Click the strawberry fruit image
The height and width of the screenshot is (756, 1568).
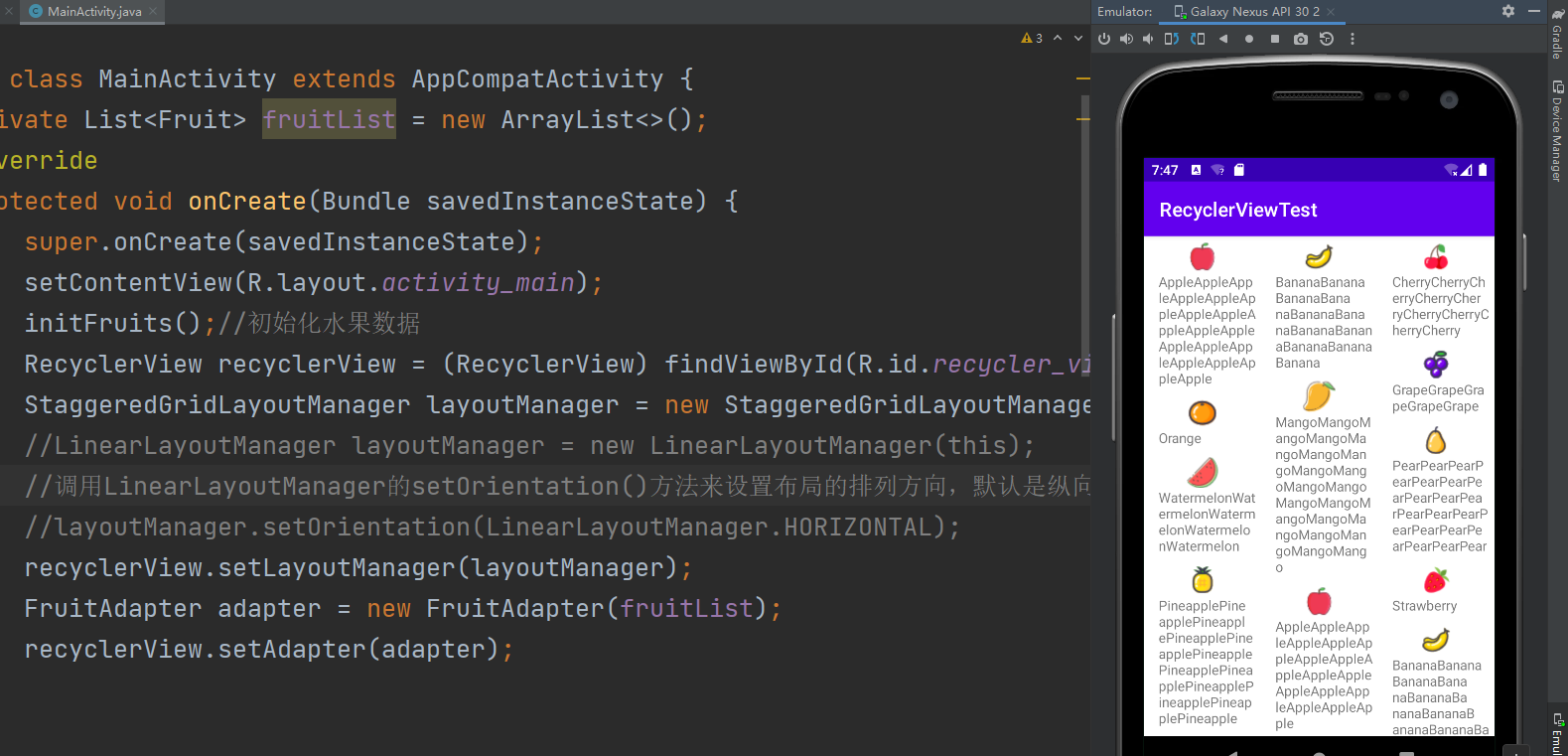[1436, 580]
